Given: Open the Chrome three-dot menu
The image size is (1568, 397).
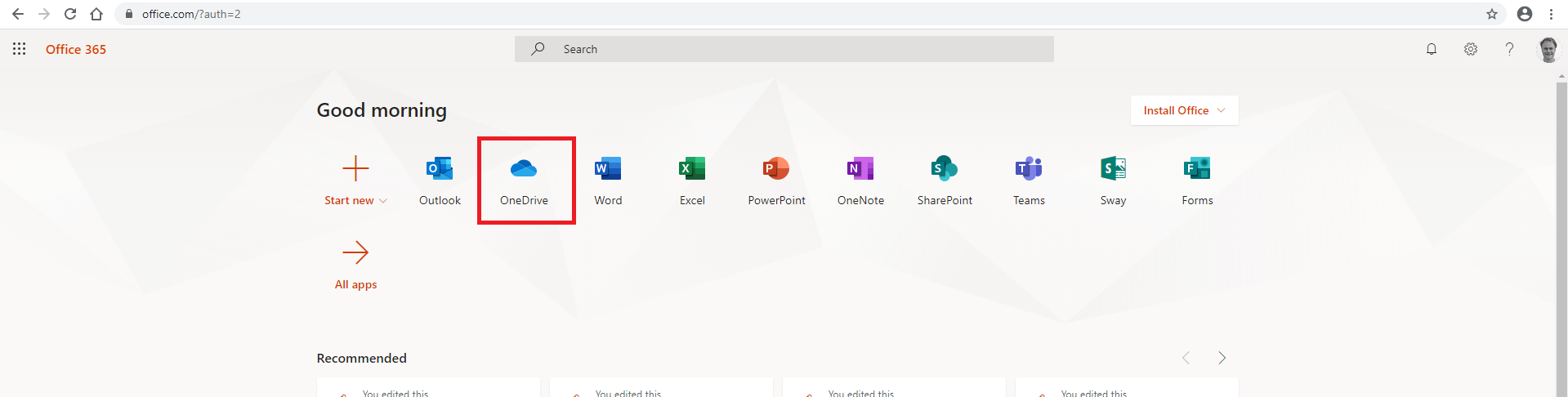Looking at the screenshot, I should tap(1551, 14).
